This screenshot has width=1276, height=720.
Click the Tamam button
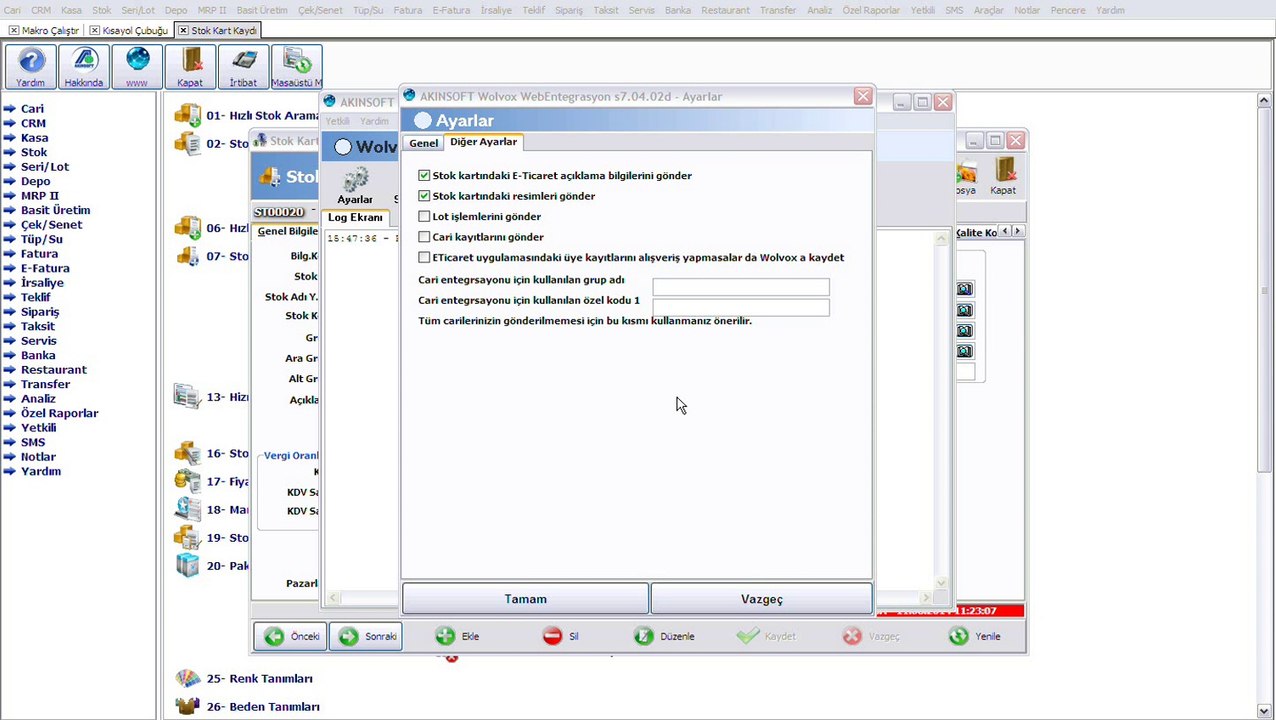(525, 599)
